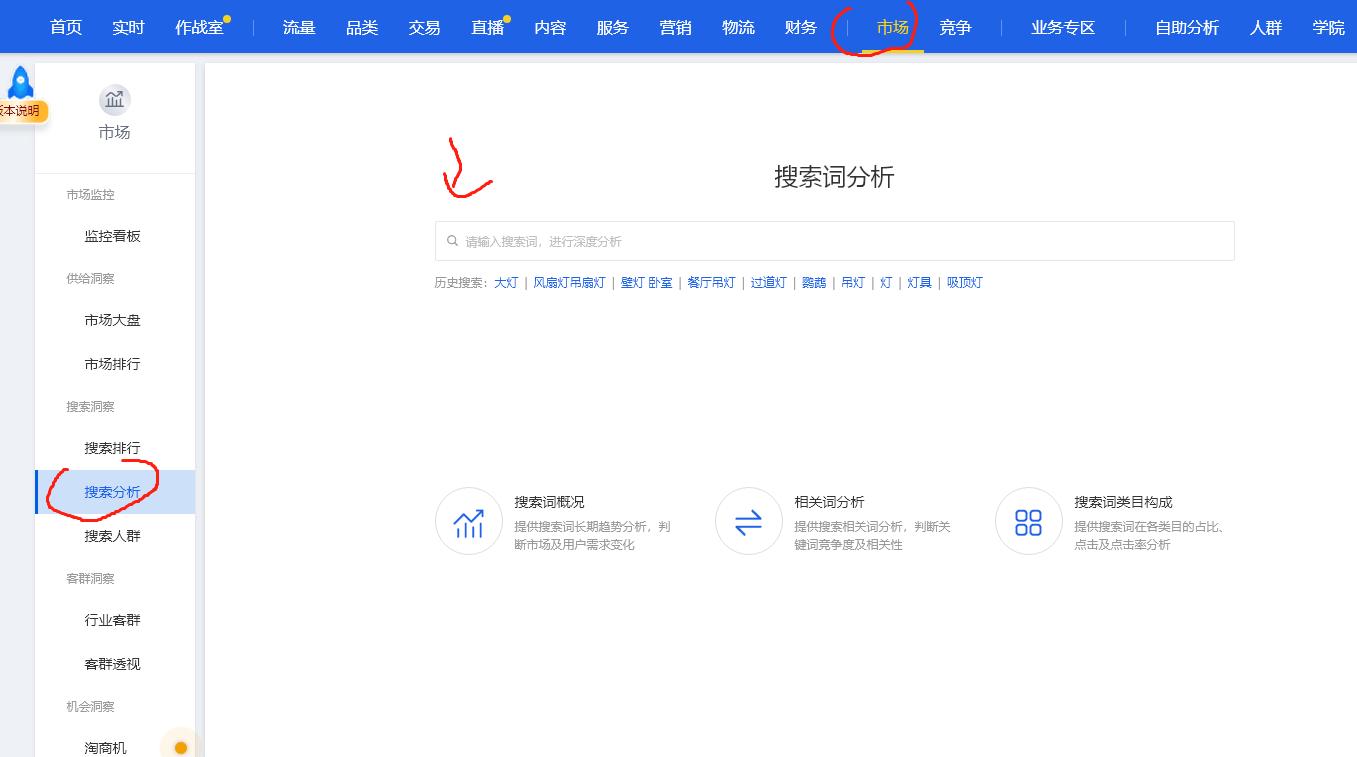Click the 鹦鹉 history keyword
Screen dimensions: 1357x757
(x=814, y=282)
